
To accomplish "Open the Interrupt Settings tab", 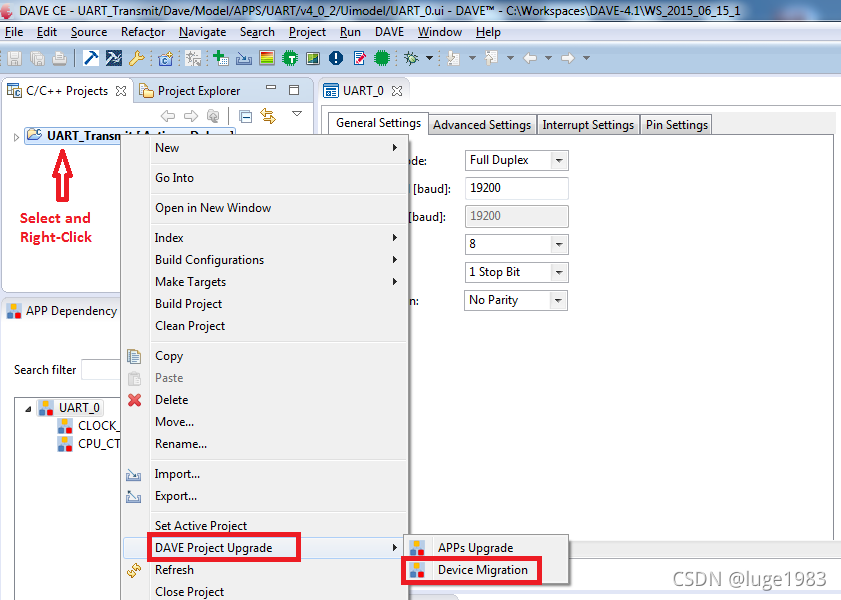I will click(x=588, y=125).
